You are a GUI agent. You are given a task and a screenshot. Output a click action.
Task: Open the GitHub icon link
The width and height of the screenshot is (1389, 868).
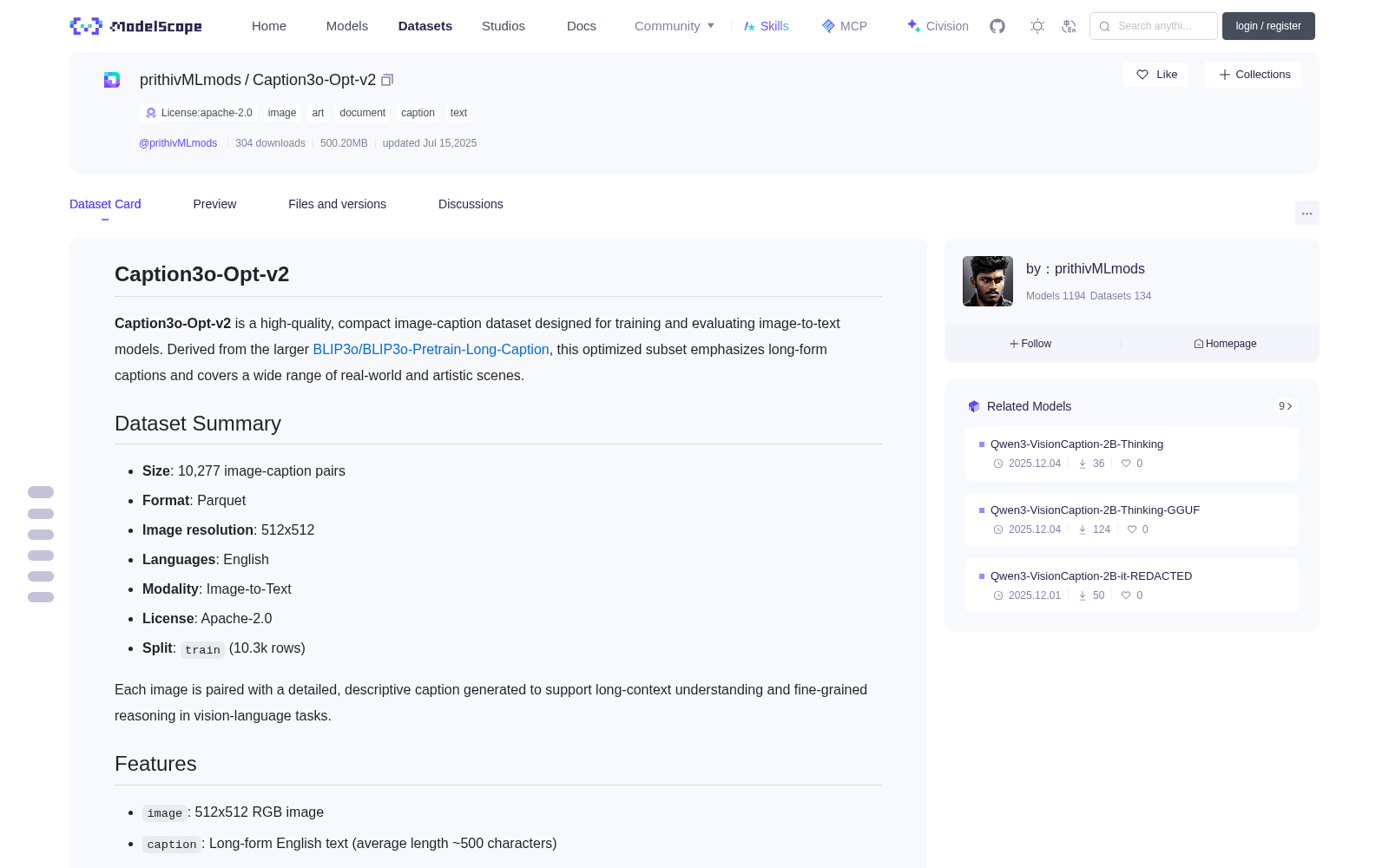point(997,26)
